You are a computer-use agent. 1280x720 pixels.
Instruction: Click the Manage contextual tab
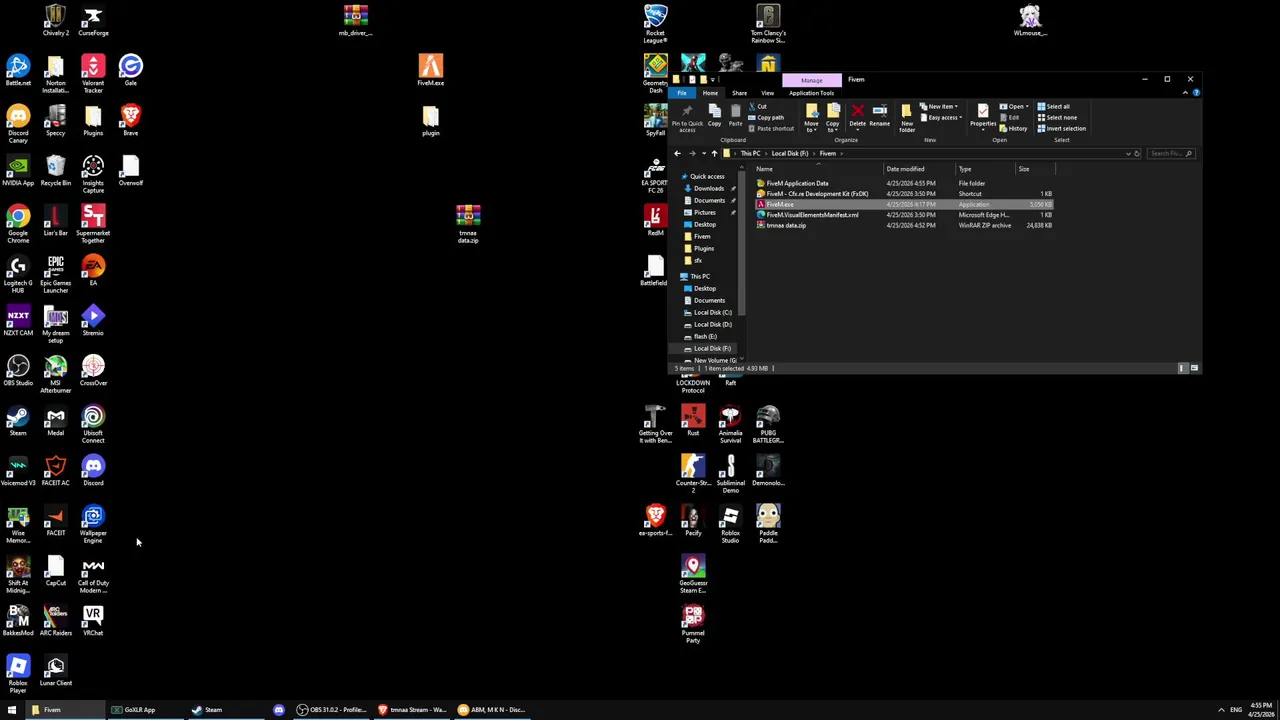point(811,80)
